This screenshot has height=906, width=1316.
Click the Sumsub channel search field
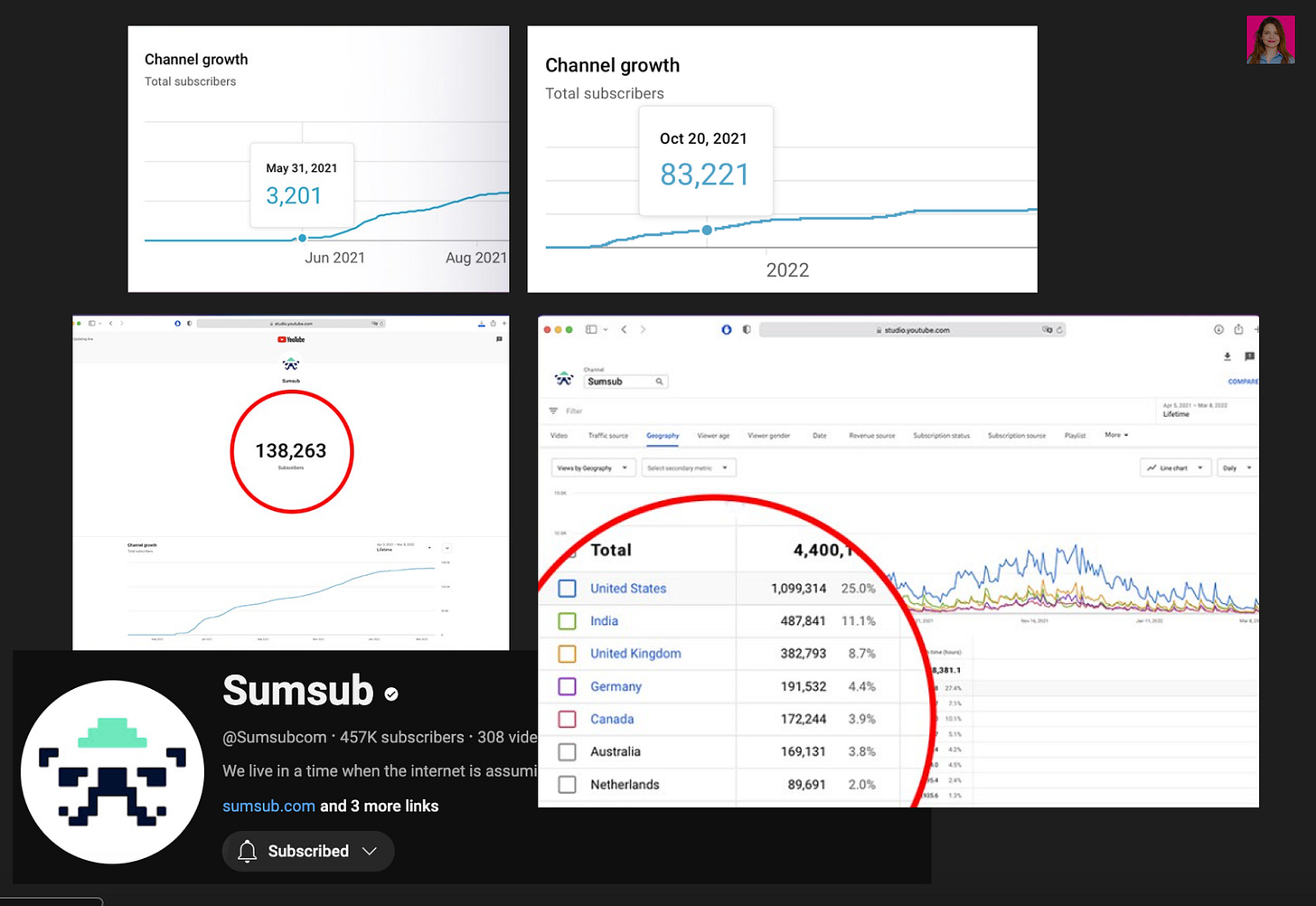[x=626, y=382]
